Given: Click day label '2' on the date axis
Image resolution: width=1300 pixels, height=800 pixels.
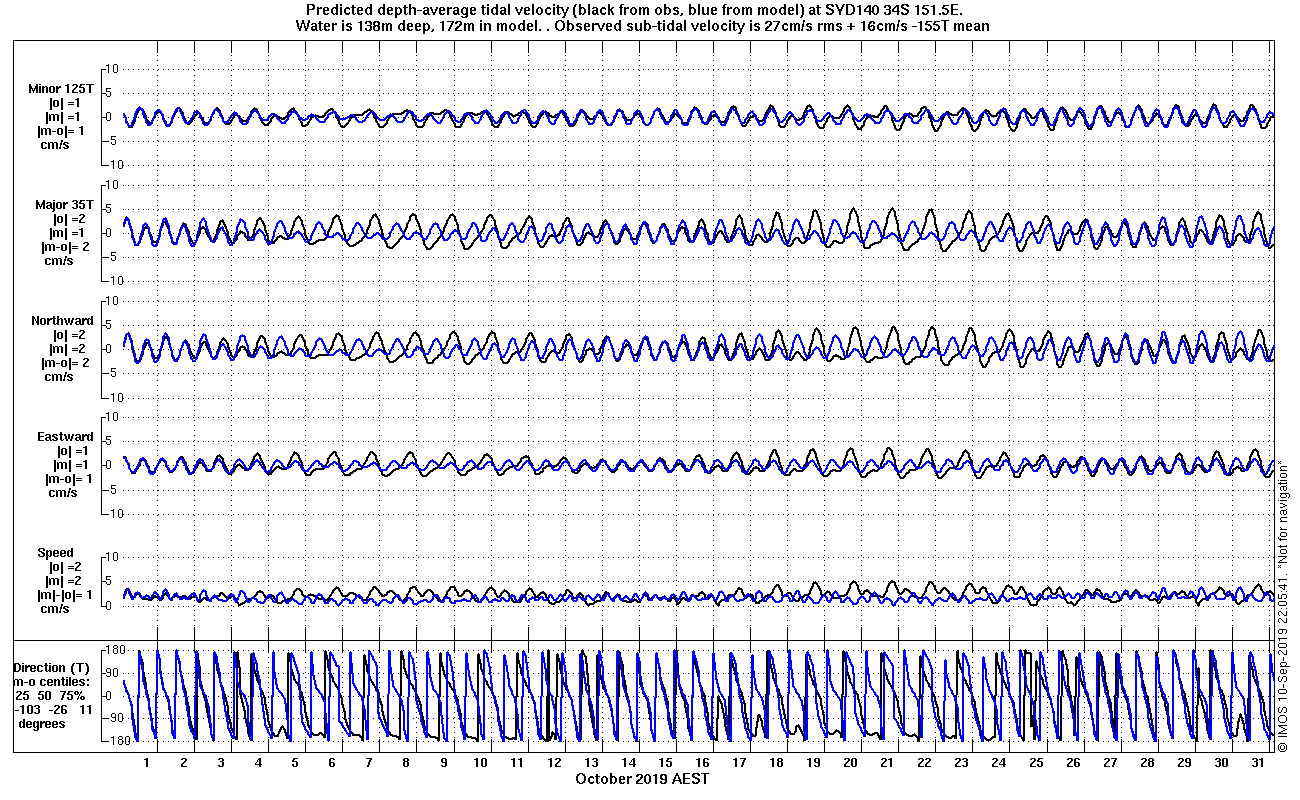Looking at the screenshot, I should pos(184,762).
